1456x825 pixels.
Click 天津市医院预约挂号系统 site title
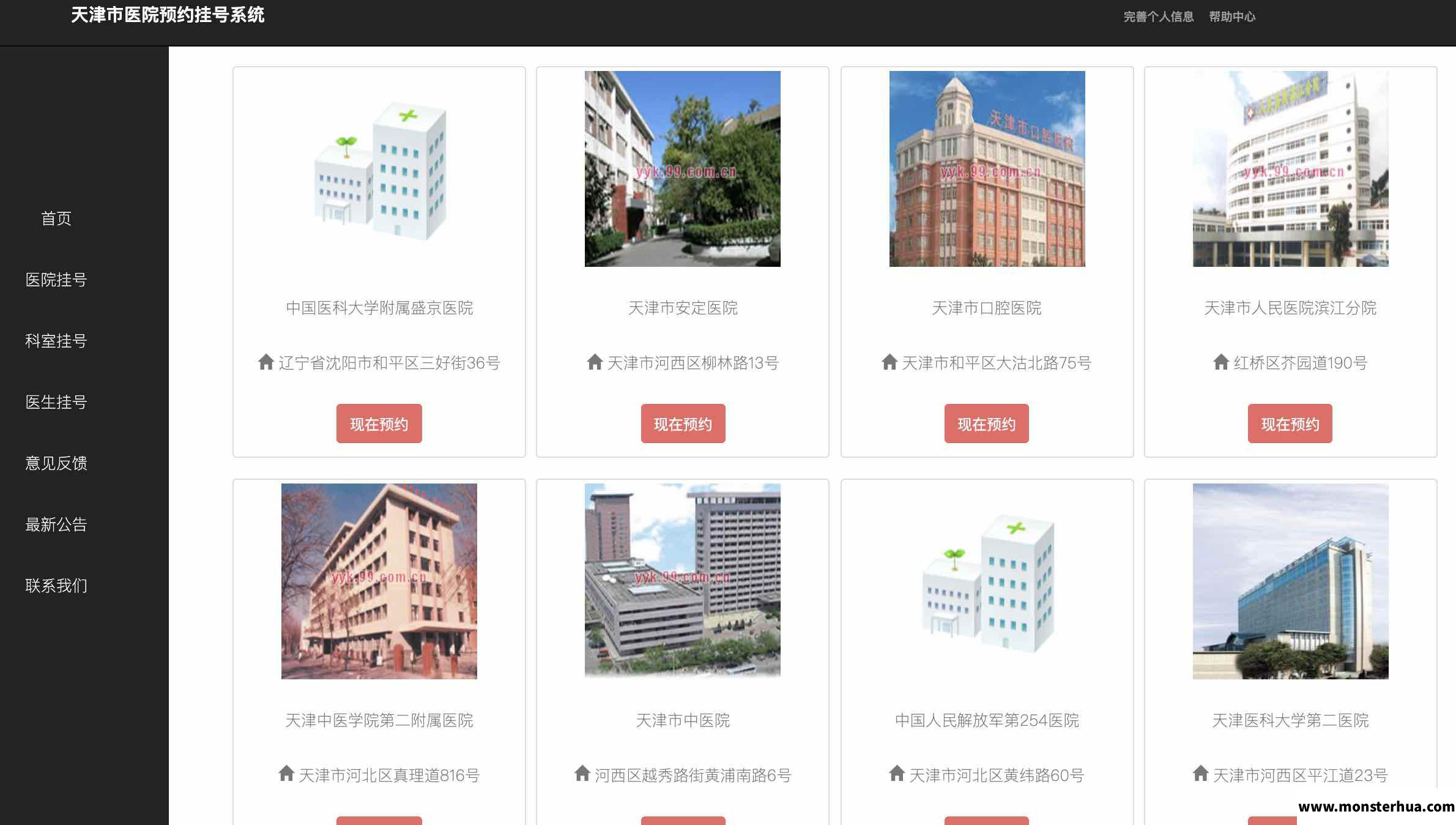click(168, 15)
